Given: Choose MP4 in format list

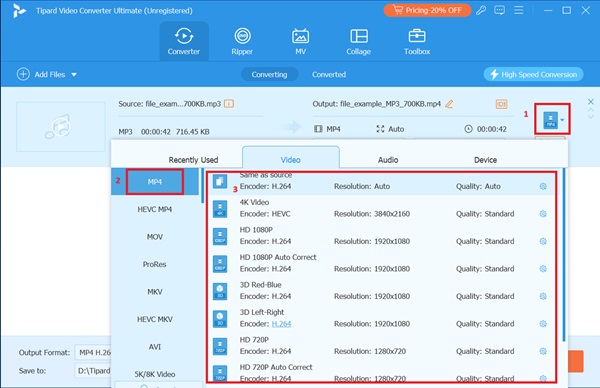Looking at the screenshot, I should [155, 182].
